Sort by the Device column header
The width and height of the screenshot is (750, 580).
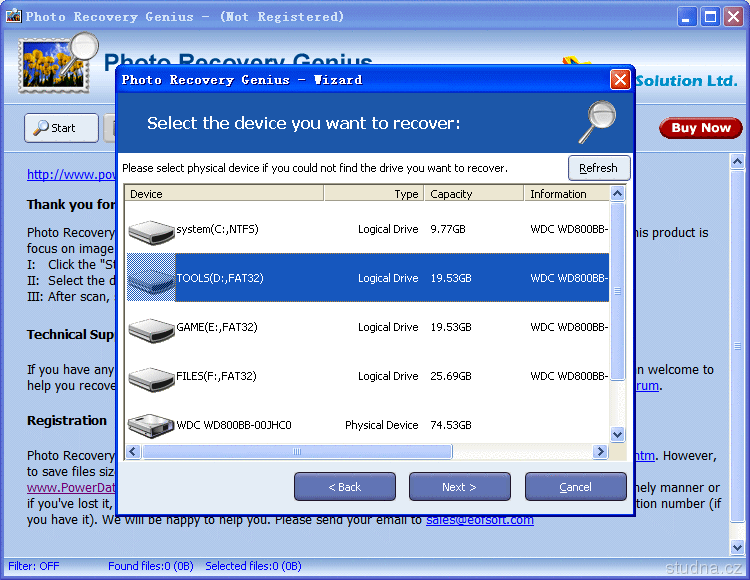pyautogui.click(x=224, y=194)
